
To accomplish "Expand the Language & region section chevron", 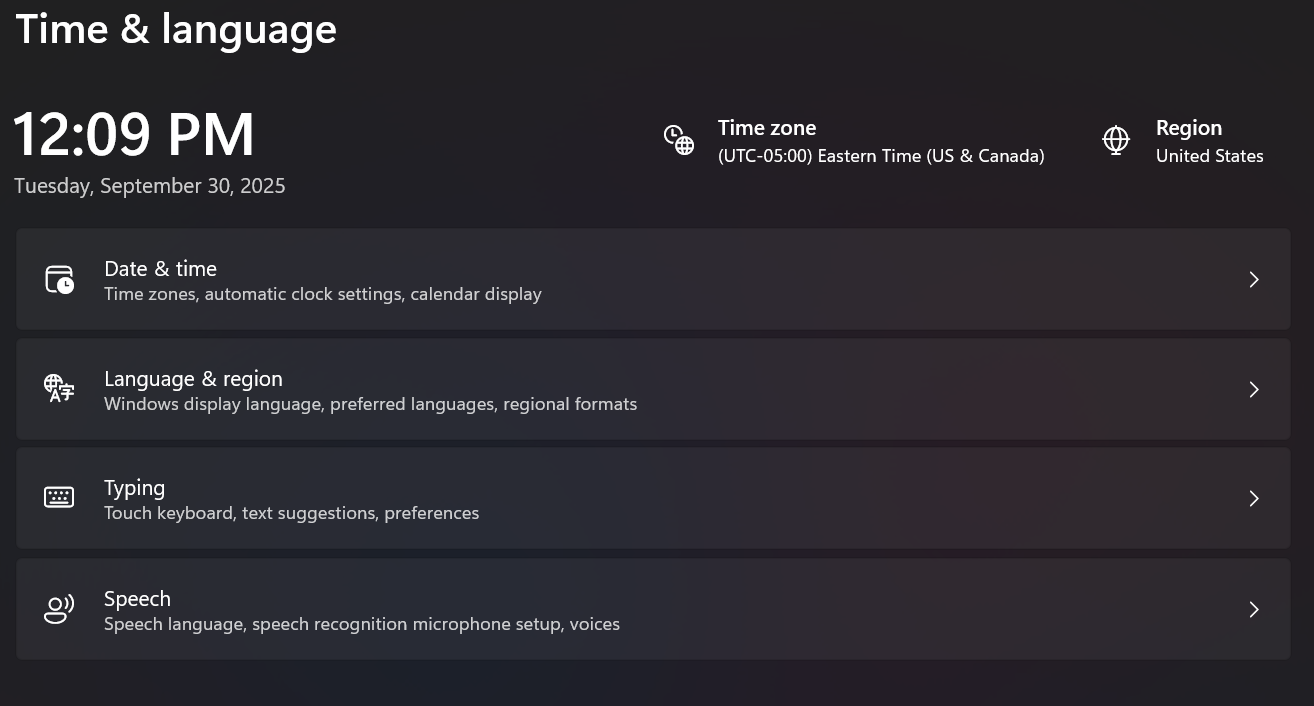I will click(1254, 389).
